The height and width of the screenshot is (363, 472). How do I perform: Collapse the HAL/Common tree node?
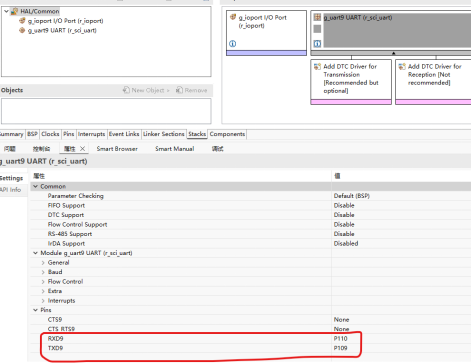6,11
